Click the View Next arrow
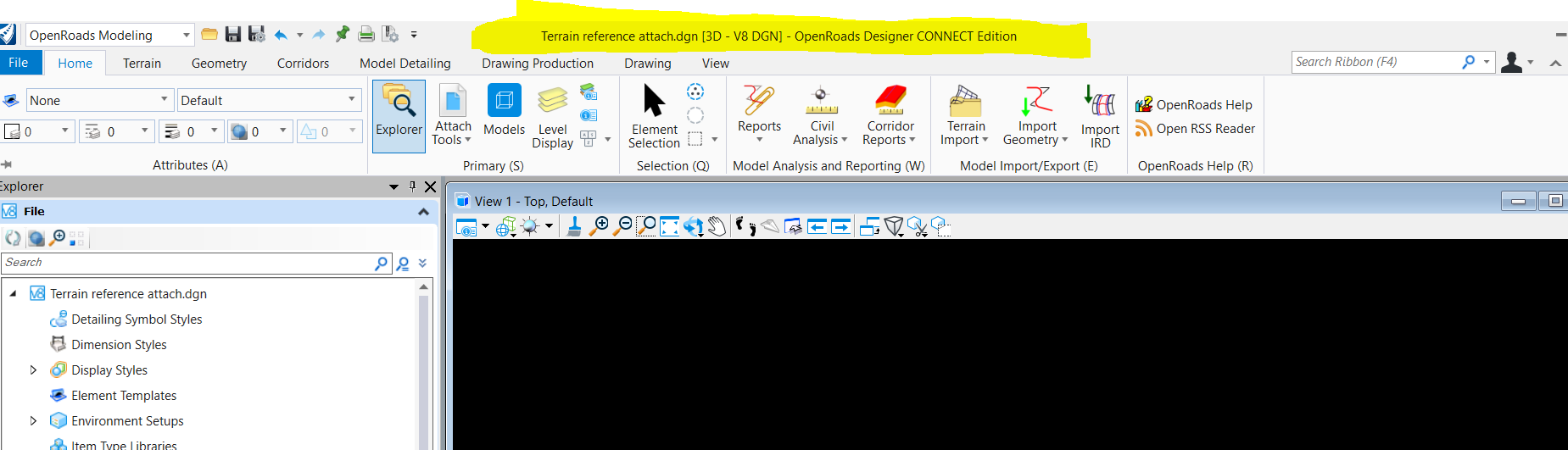 [840, 226]
